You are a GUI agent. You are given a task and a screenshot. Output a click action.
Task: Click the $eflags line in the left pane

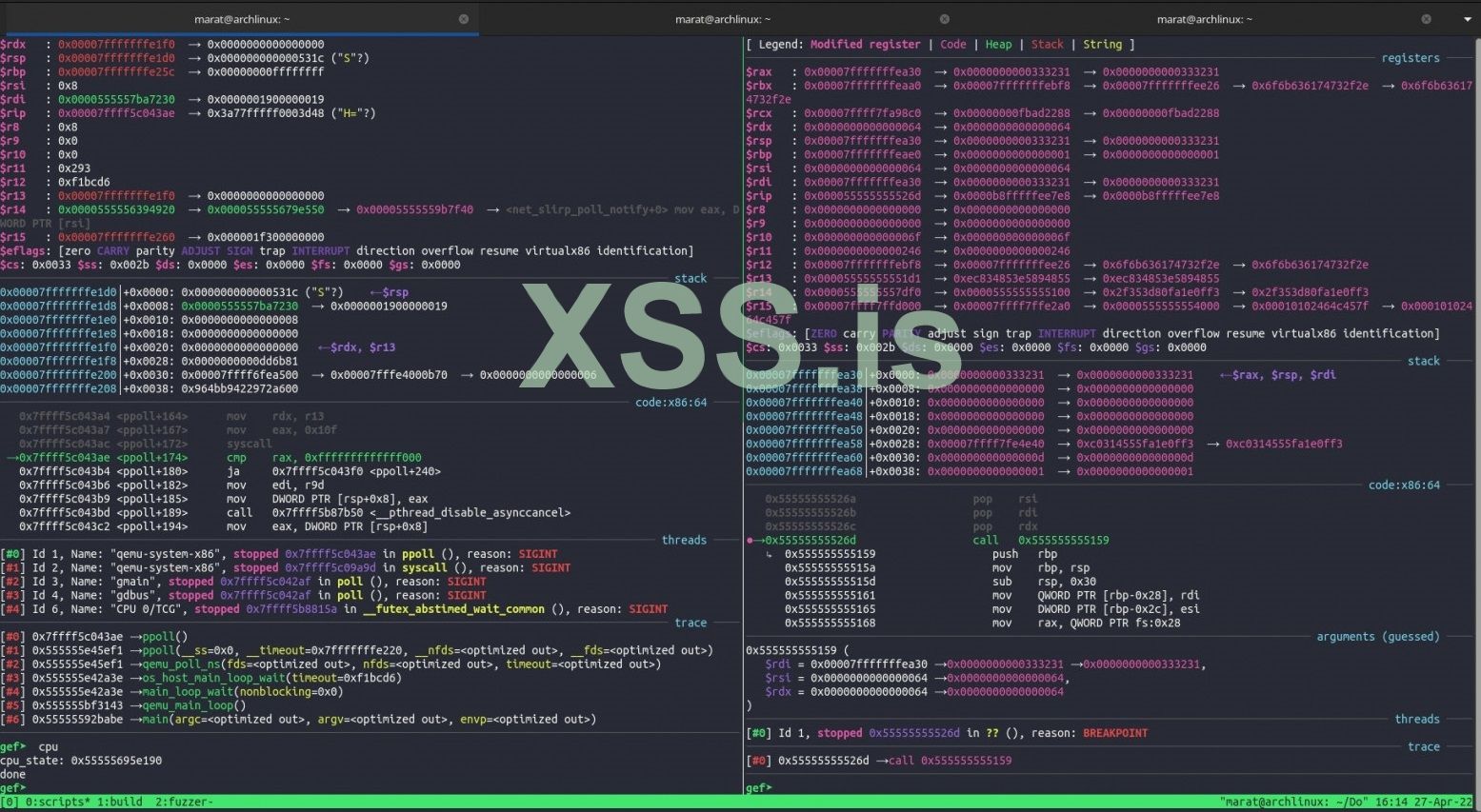pos(347,251)
